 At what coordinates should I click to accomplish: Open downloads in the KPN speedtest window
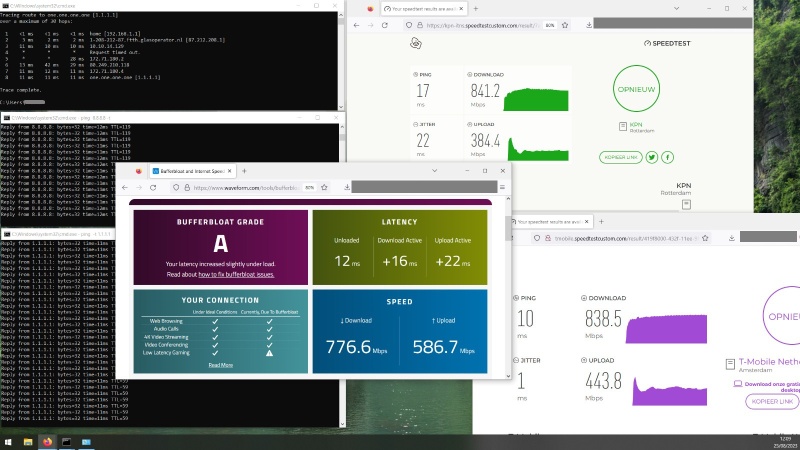tap(589, 25)
